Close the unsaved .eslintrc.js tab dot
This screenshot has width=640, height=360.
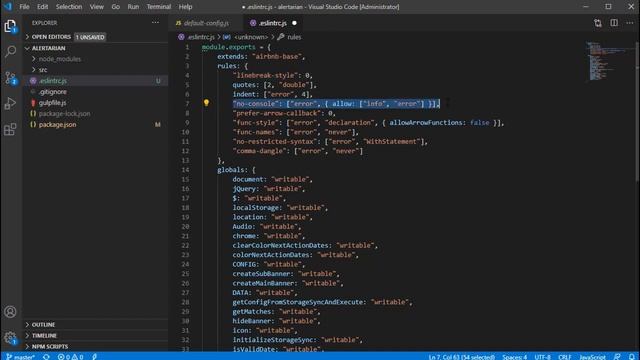pos(294,23)
